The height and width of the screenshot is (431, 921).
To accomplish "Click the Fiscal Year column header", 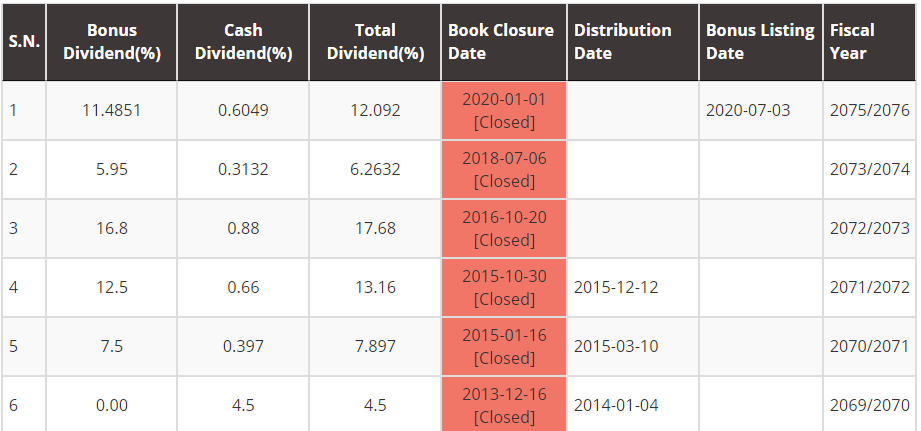I will [866, 42].
